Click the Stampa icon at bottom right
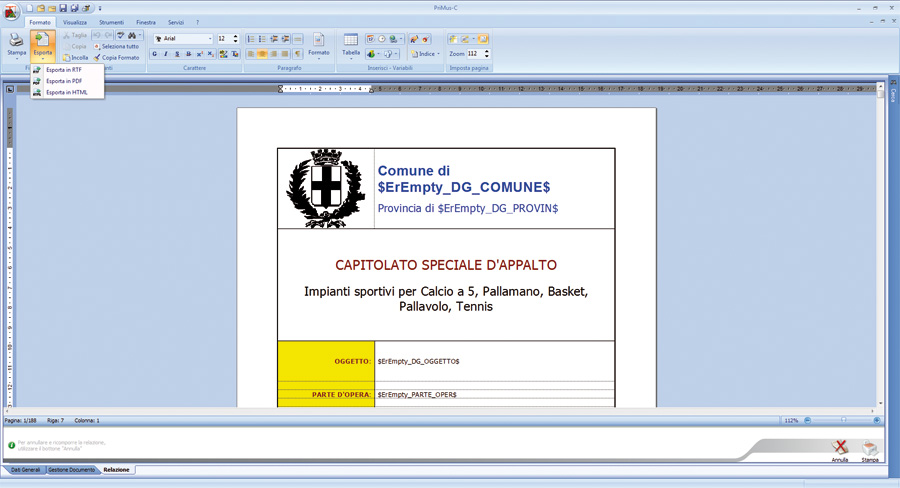 tap(870, 449)
